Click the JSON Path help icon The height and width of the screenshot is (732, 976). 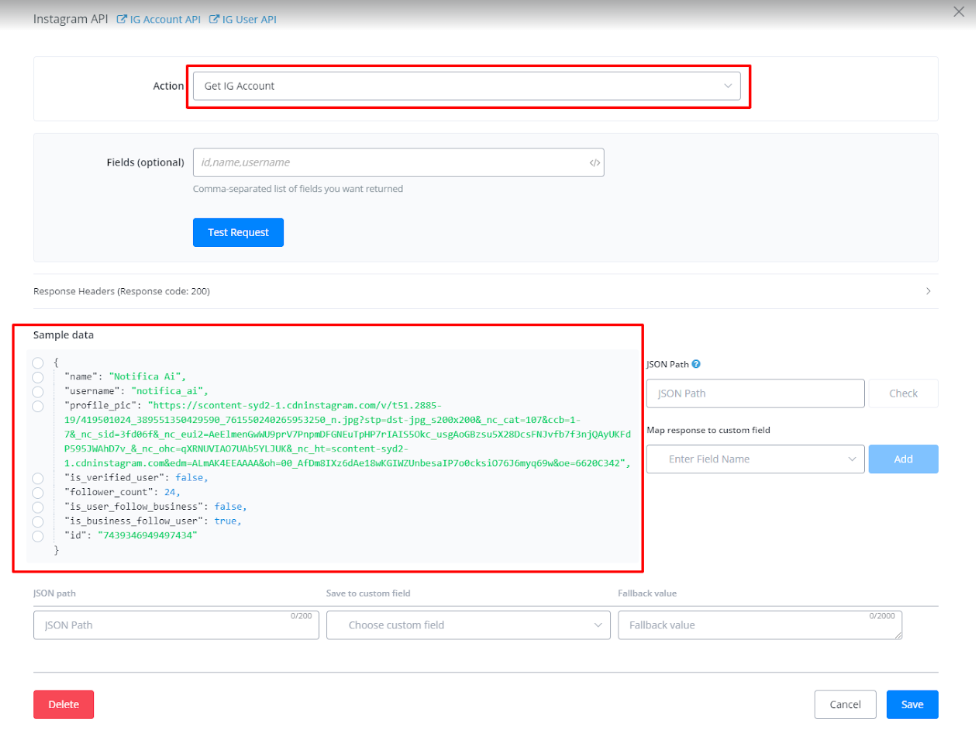click(x=696, y=365)
